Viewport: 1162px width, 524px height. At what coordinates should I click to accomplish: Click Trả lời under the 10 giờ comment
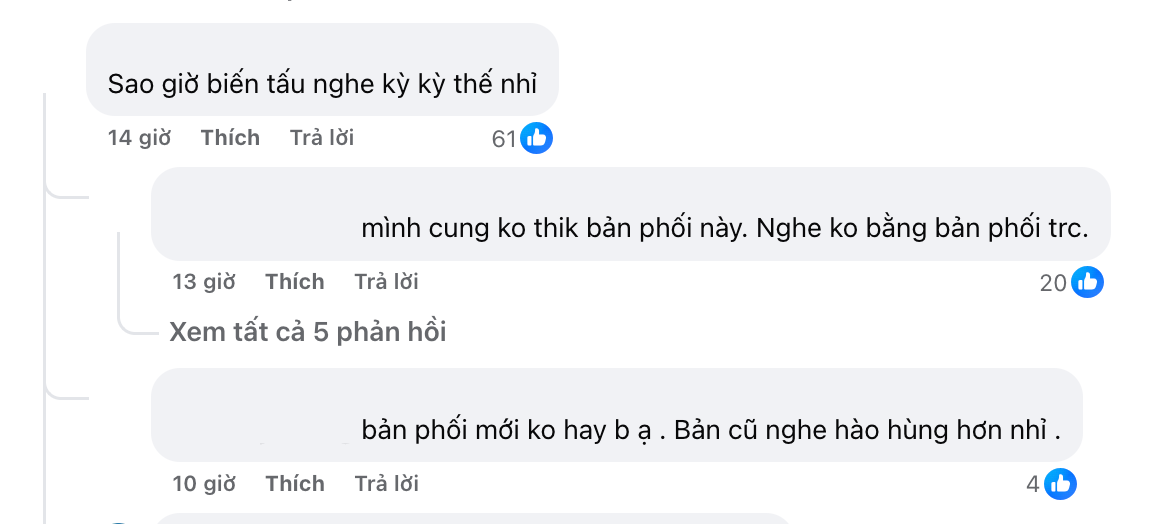click(x=386, y=483)
